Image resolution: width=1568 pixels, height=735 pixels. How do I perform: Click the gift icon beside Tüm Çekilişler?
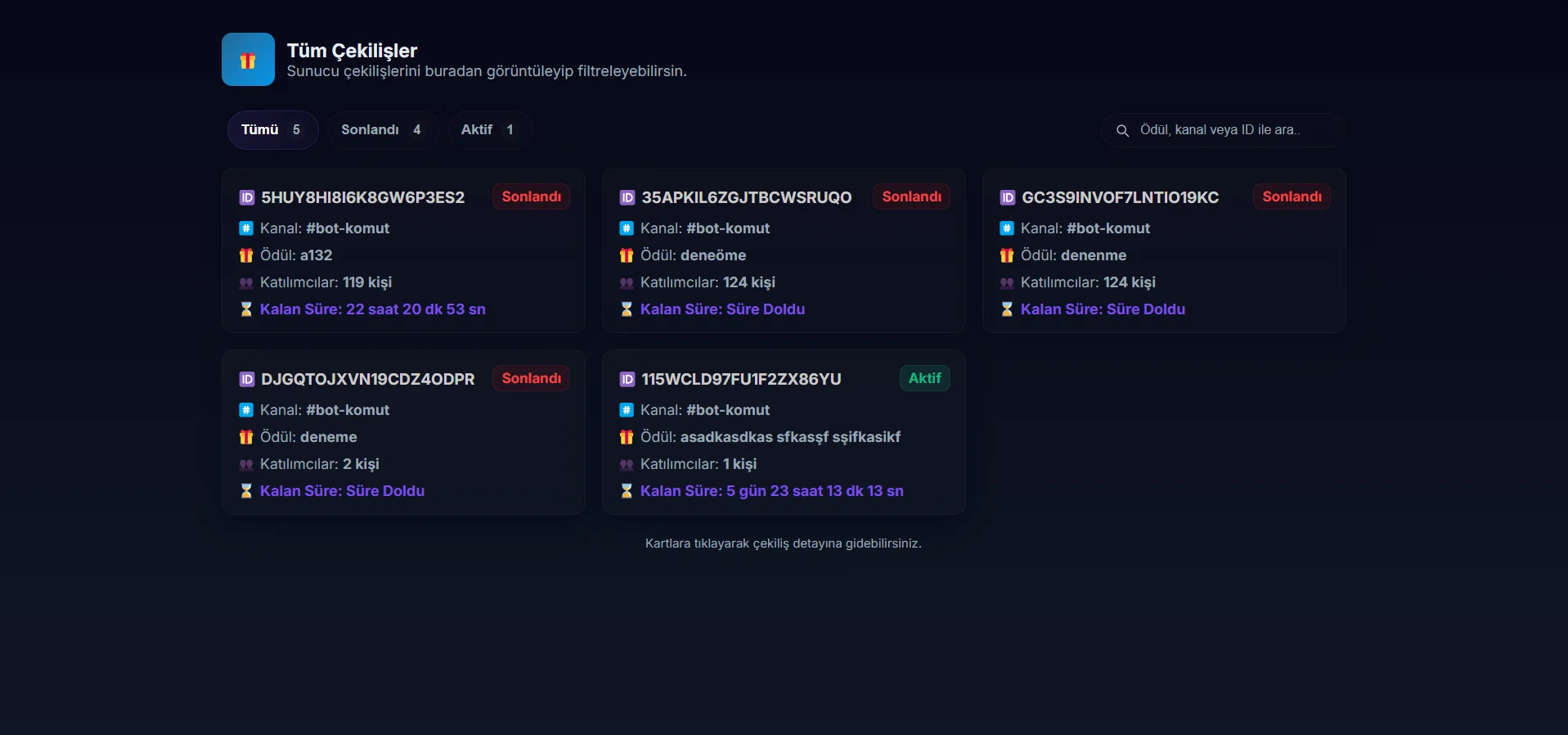248,60
